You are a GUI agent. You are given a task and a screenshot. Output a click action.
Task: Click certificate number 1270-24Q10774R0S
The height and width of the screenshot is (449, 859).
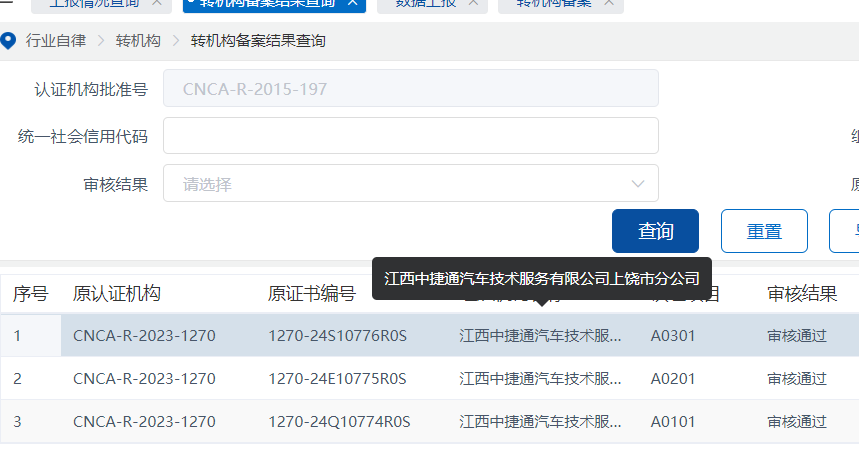pyautogui.click(x=339, y=422)
